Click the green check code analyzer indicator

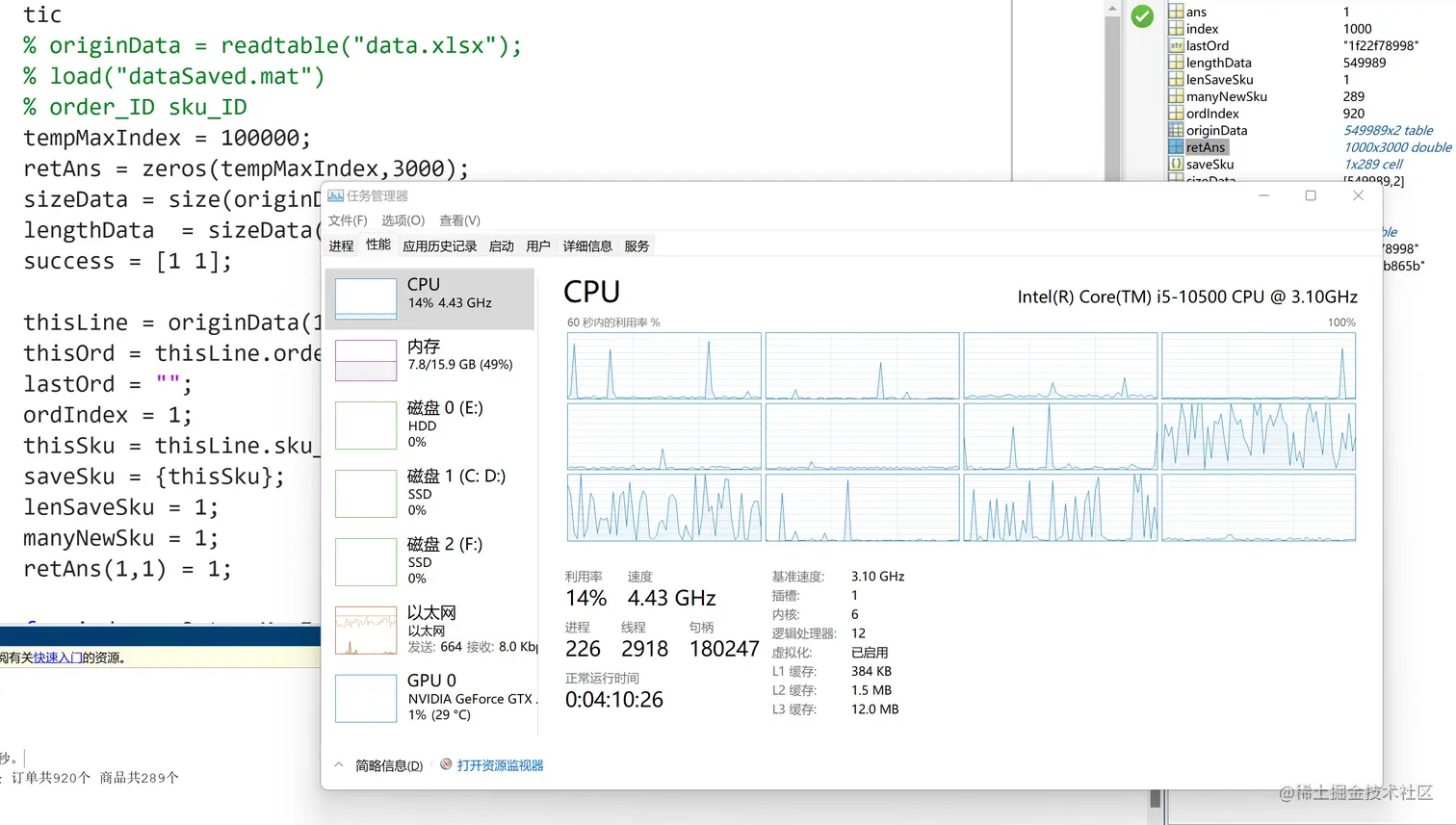point(1142,16)
